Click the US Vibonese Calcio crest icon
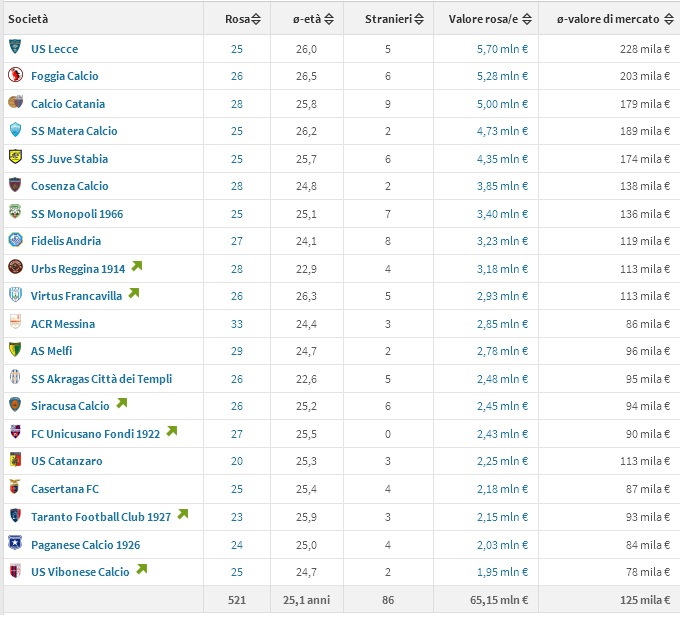The width and height of the screenshot is (684, 622). pyautogui.click(x=15, y=571)
